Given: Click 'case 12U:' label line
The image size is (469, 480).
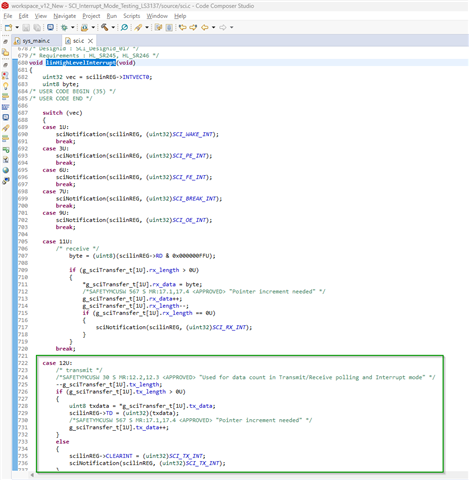Looking at the screenshot, I should [x=57, y=363].
